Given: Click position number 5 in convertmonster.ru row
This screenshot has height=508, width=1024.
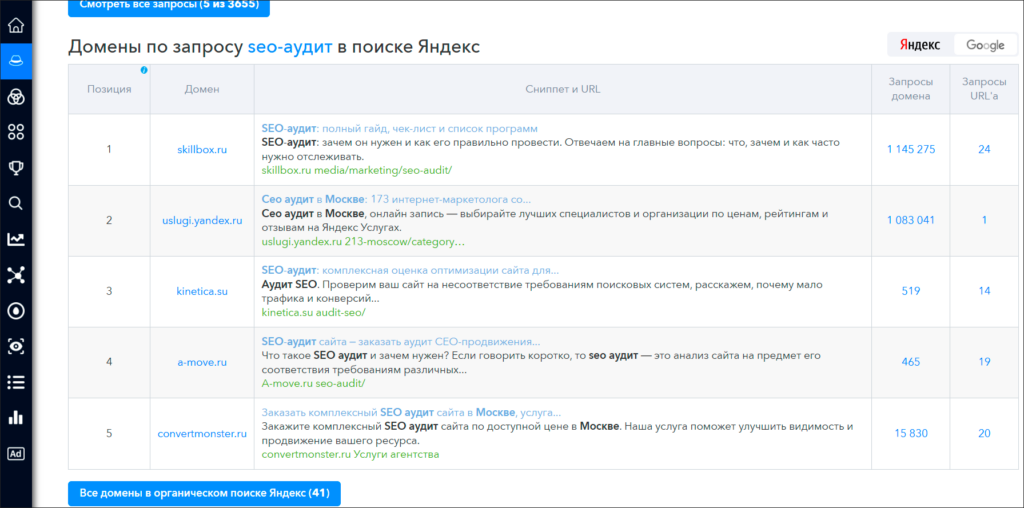Looking at the screenshot, I should pyautogui.click(x=109, y=434).
